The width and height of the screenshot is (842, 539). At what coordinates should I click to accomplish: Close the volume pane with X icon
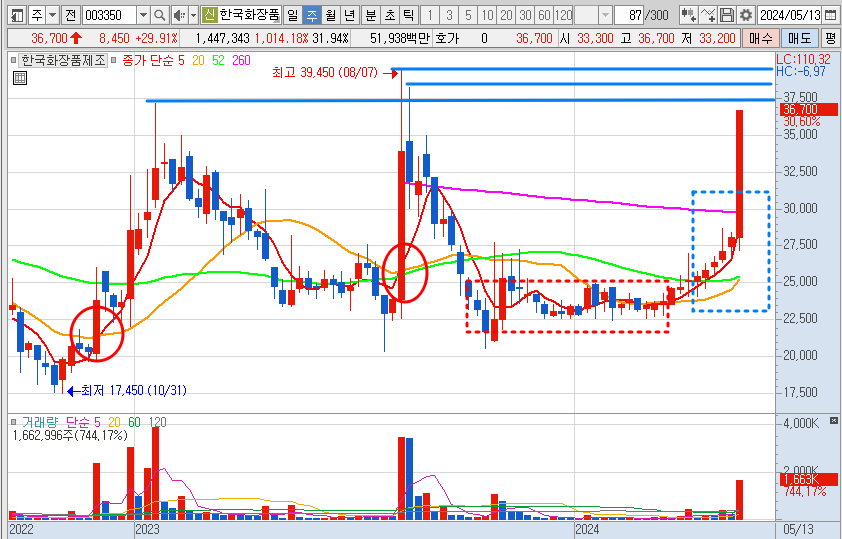[x=833, y=420]
